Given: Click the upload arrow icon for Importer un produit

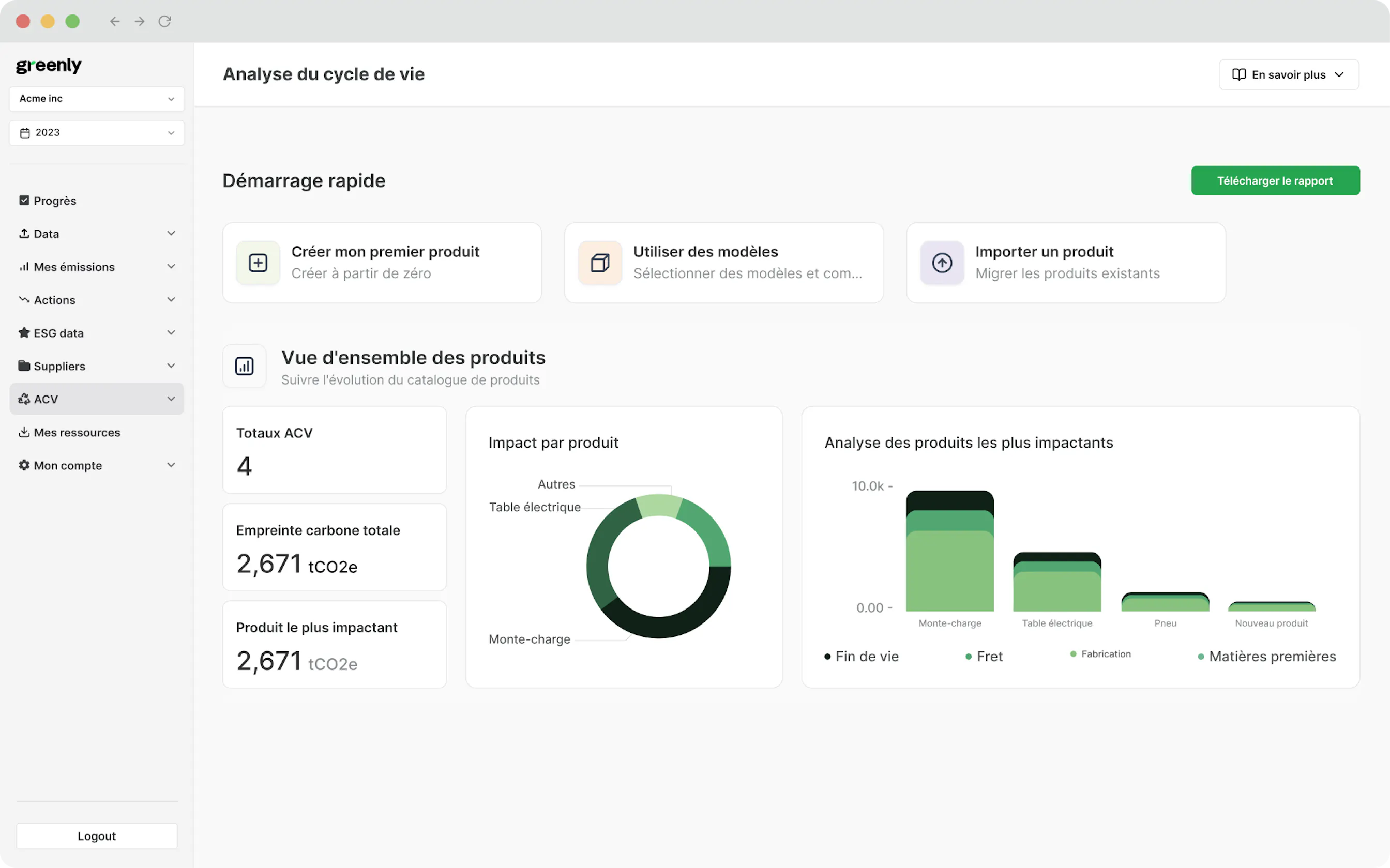Looking at the screenshot, I should 942,263.
